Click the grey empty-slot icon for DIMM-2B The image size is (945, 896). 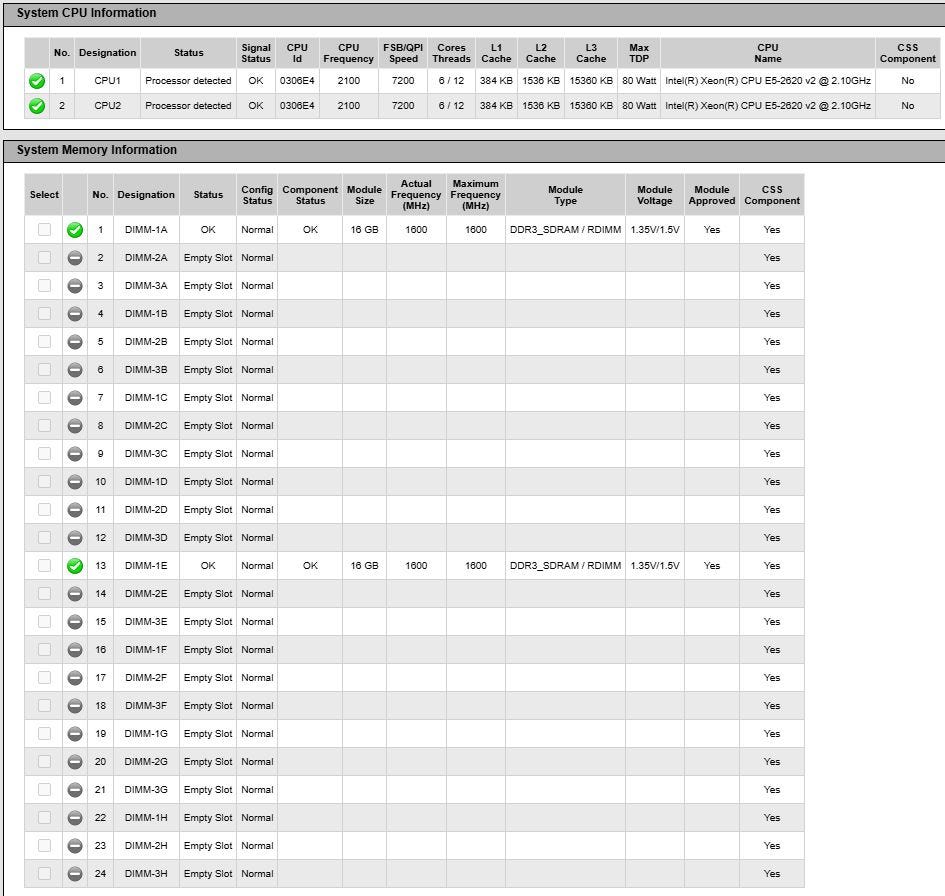point(75,342)
